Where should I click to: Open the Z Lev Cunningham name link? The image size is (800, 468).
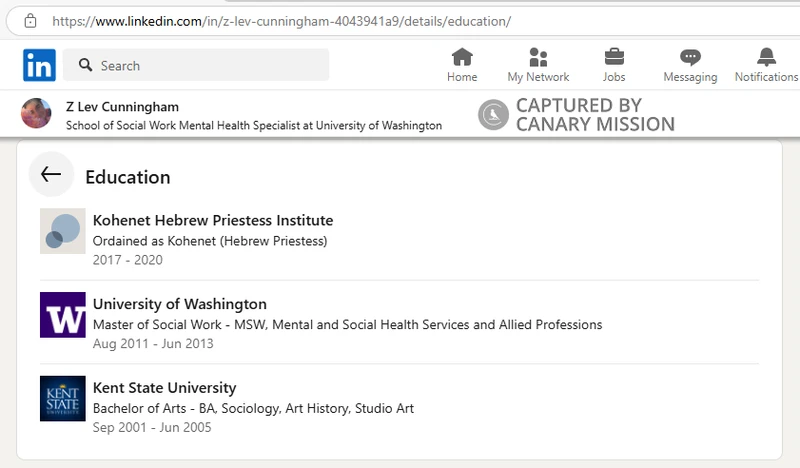click(x=122, y=107)
